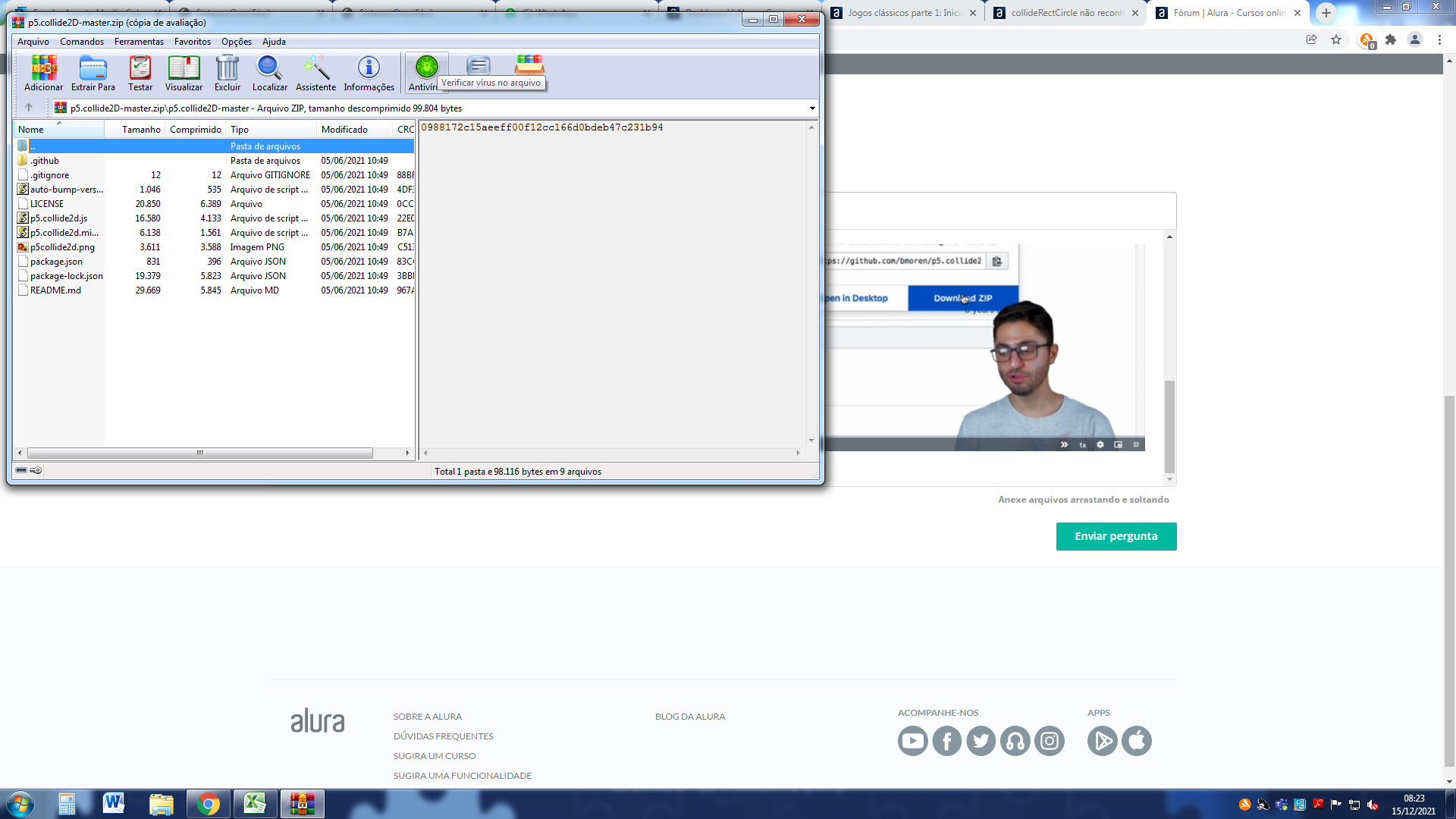Click Chrome share page icon
The image size is (1456, 819).
1311,39
